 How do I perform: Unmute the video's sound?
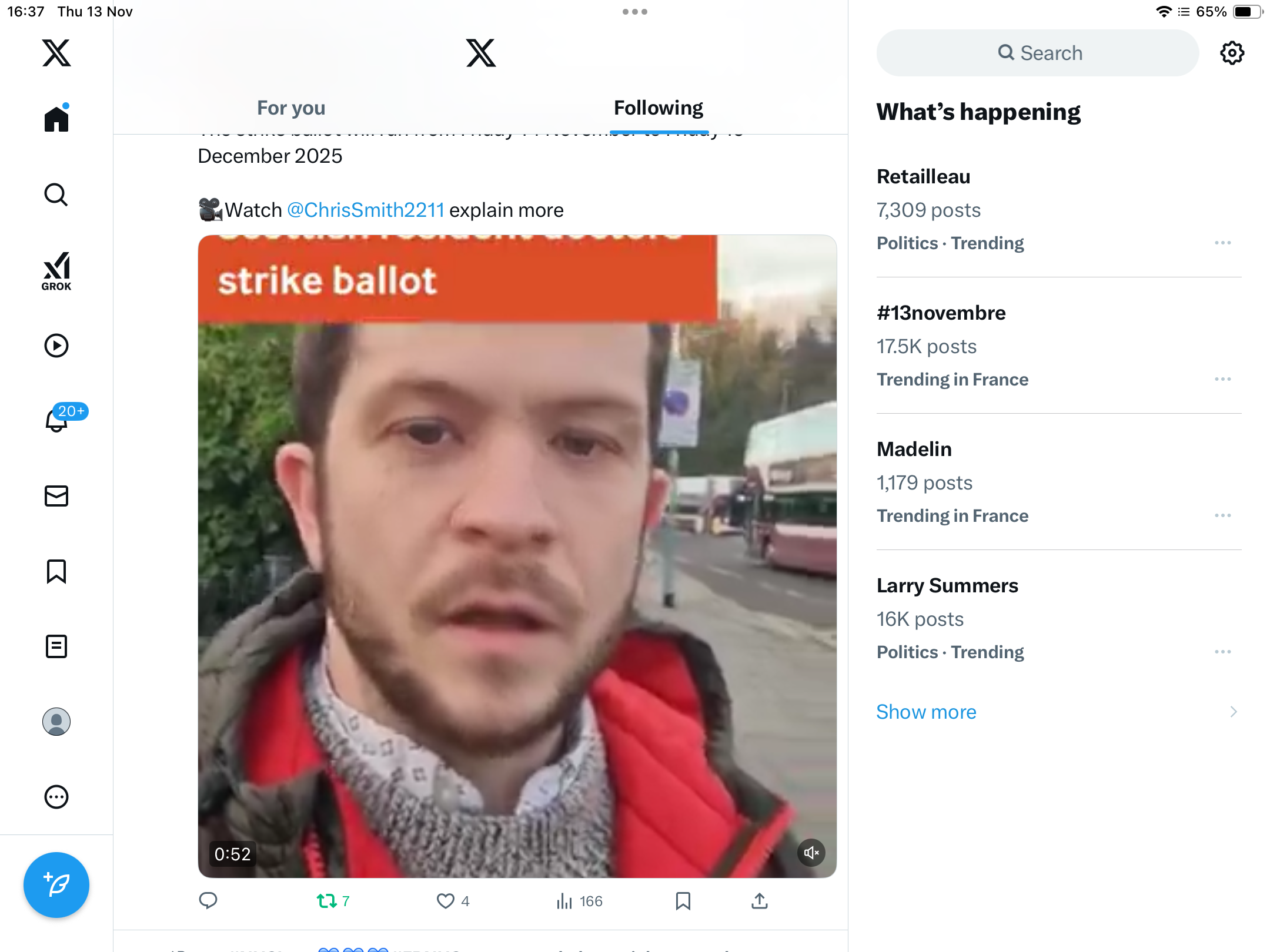pyautogui.click(x=811, y=853)
